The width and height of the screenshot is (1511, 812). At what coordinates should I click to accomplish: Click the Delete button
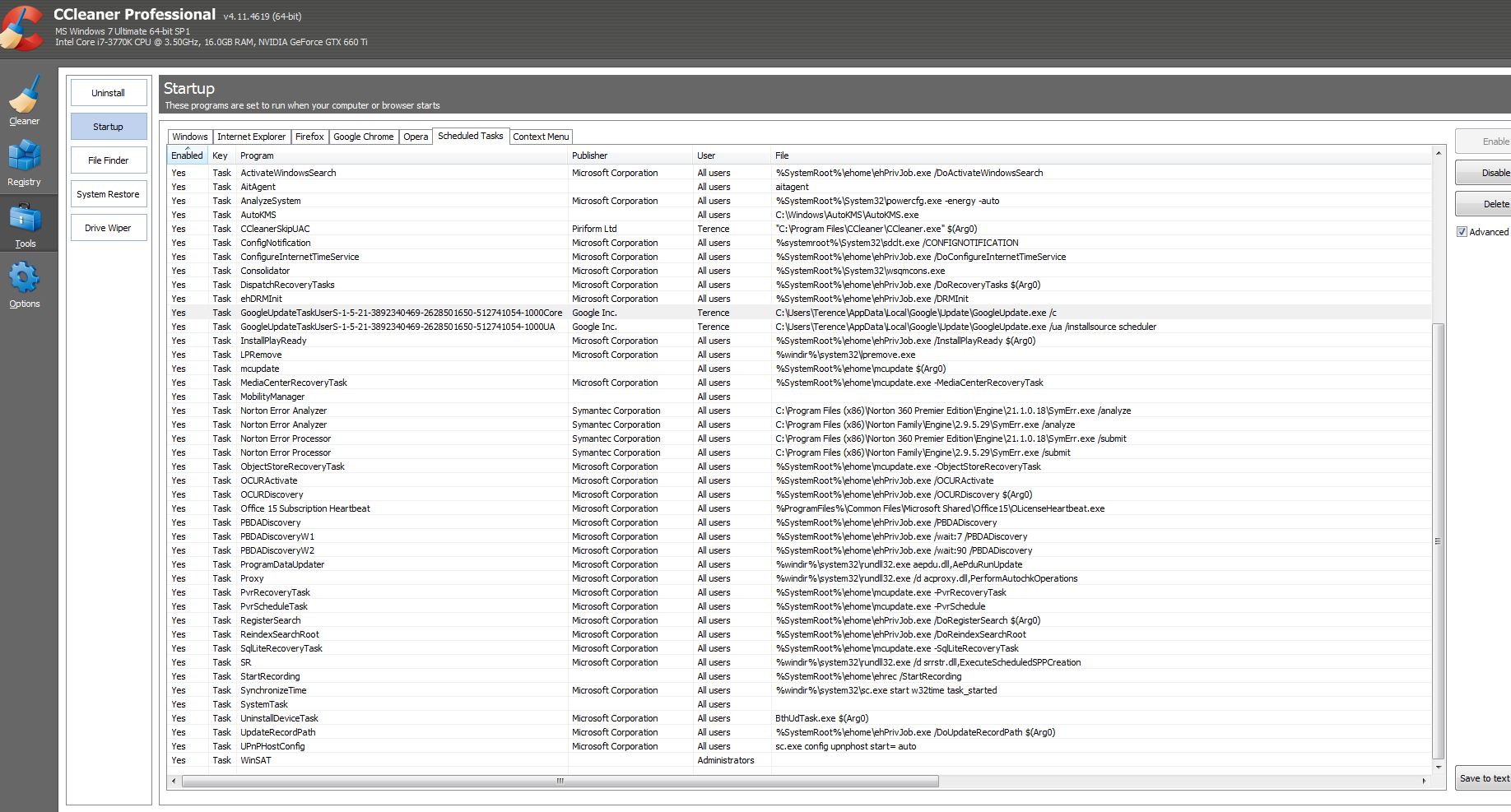[1483, 204]
